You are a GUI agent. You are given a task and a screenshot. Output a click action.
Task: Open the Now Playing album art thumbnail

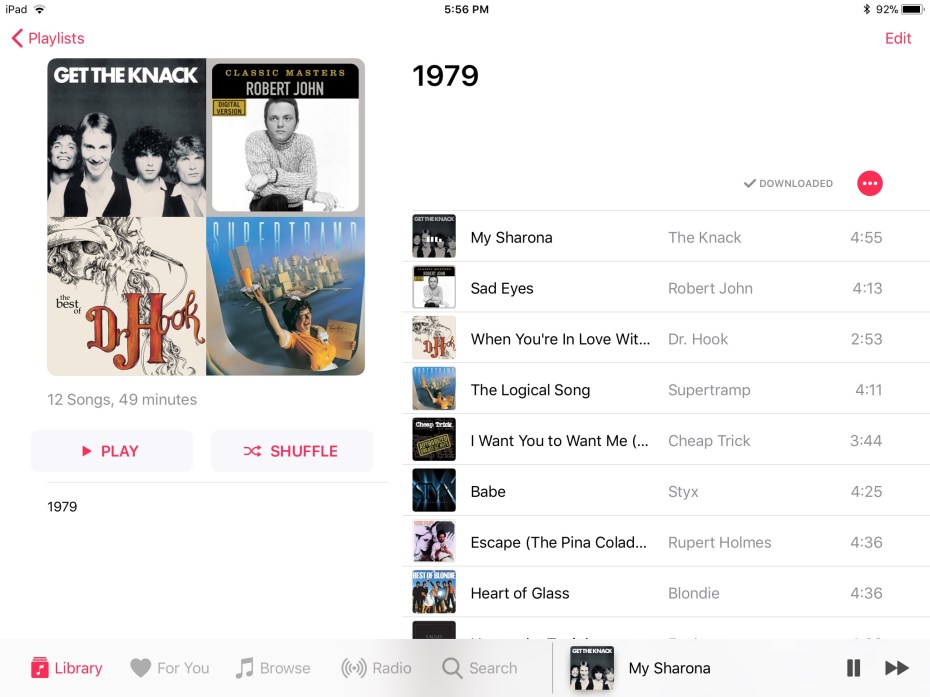592,668
